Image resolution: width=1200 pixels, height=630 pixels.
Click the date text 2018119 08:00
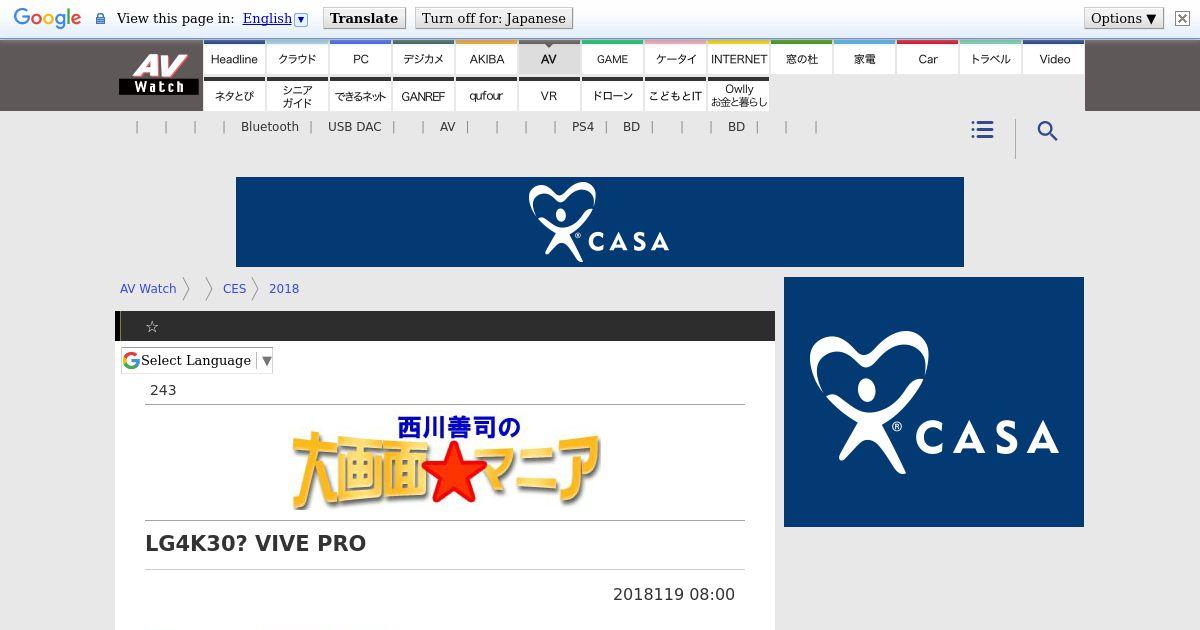pos(674,594)
